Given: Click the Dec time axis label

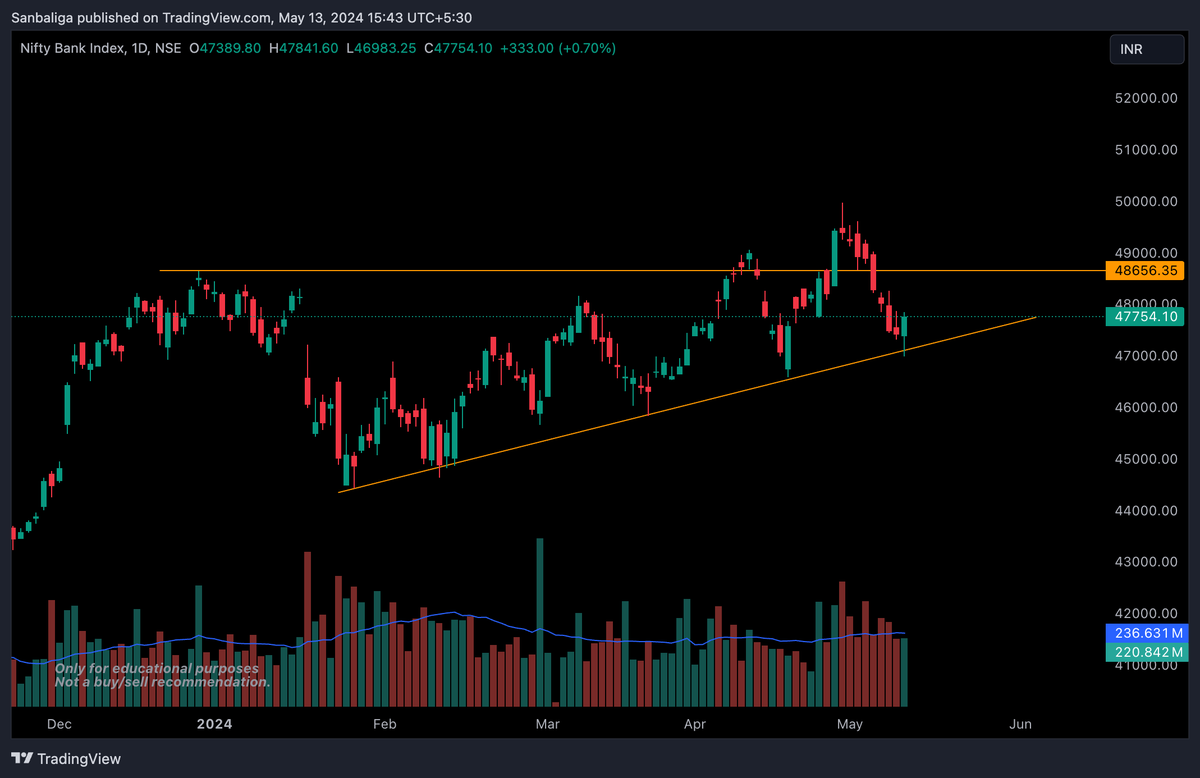Looking at the screenshot, I should click(59, 723).
